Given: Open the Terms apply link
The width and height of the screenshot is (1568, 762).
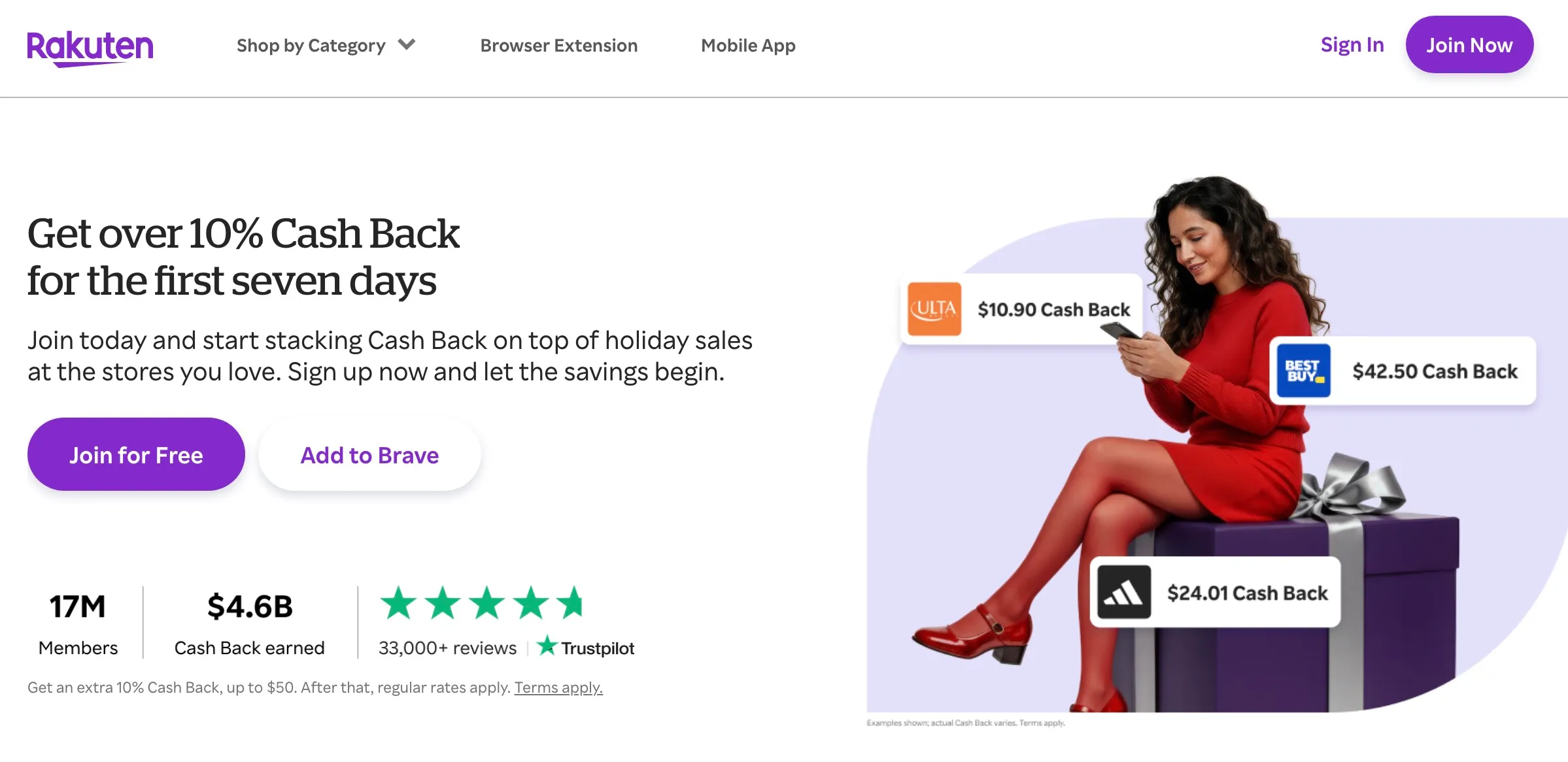Looking at the screenshot, I should [558, 687].
